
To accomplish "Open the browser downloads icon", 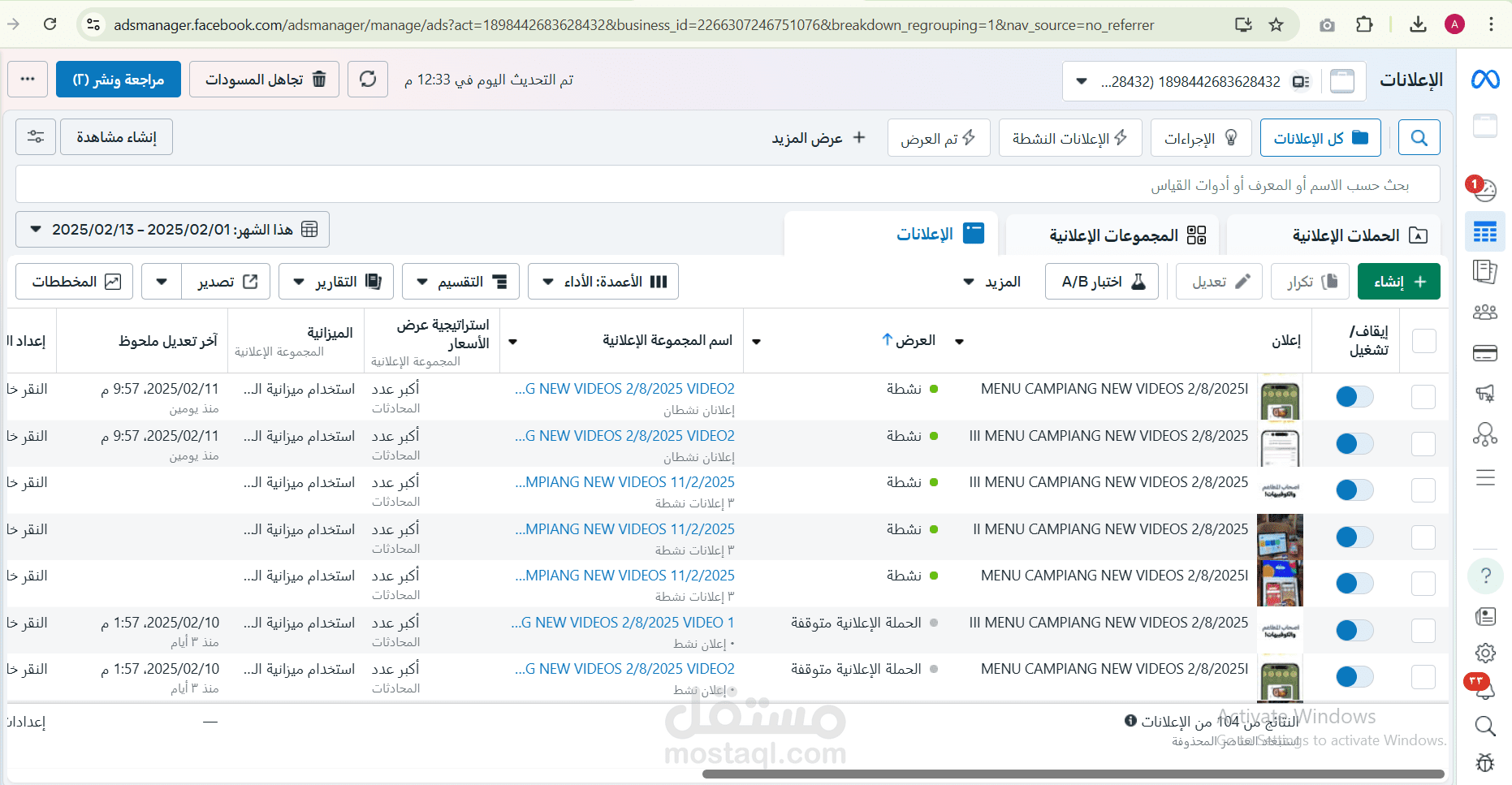I will (x=1418, y=24).
